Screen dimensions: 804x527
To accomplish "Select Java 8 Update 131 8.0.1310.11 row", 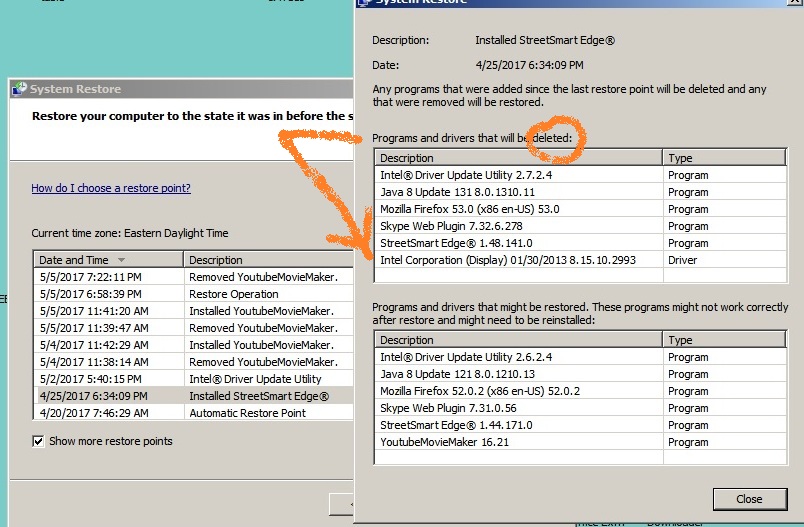I will click(x=580, y=192).
